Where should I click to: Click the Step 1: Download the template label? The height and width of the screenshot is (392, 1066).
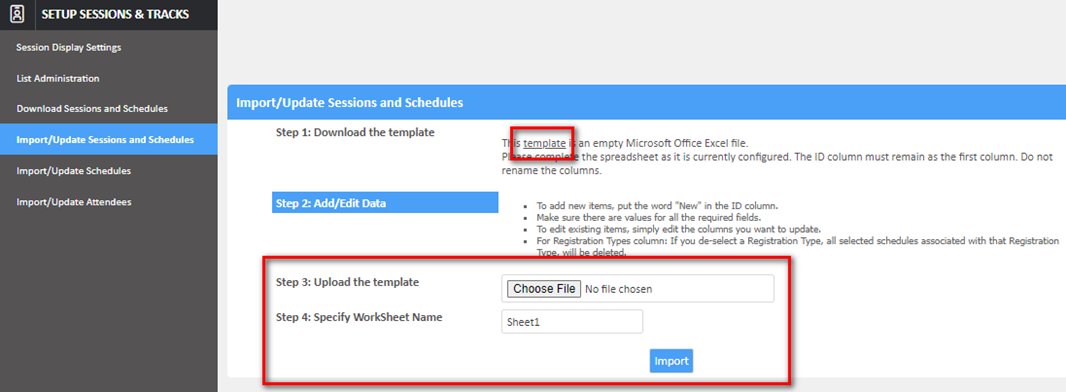(355, 132)
